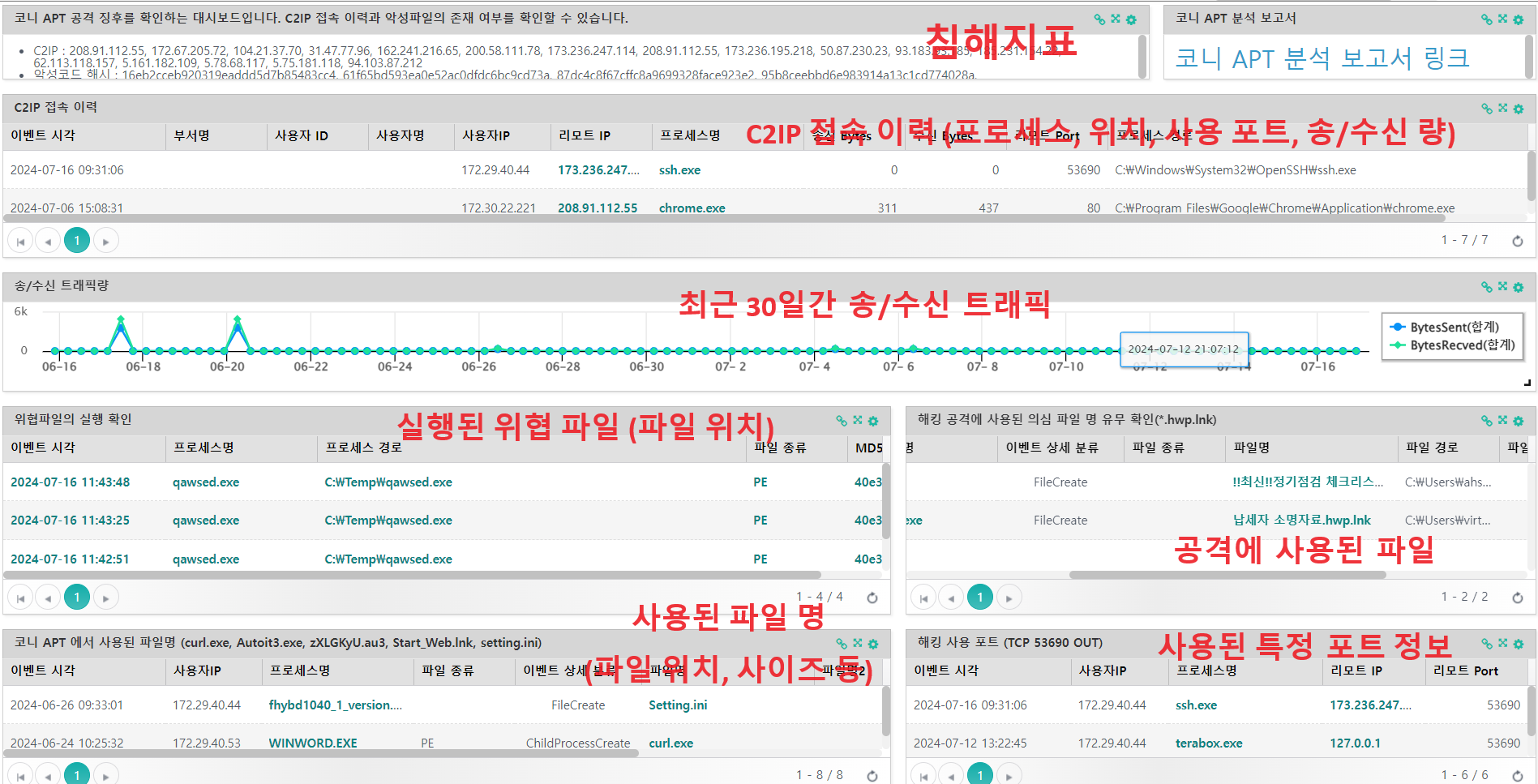Click link icon of 코니 APT 파일명 panel
1538x784 pixels.
click(x=842, y=644)
